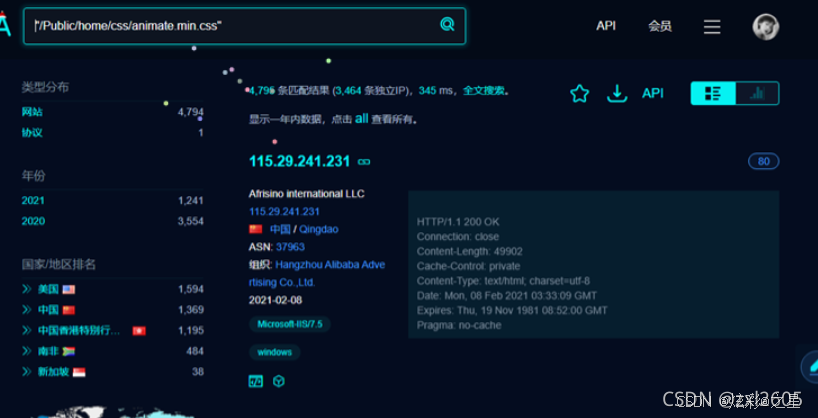The height and width of the screenshot is (418, 818).
Task: Open result heading 115.29.241.231
Action: pyautogui.click(x=299, y=161)
